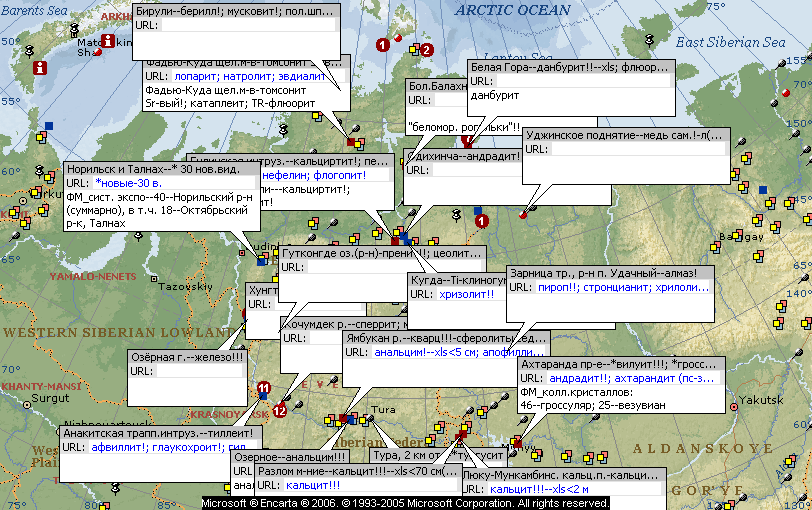Click the red pushpin under Уджинское поднятие callout

pos(524,212)
